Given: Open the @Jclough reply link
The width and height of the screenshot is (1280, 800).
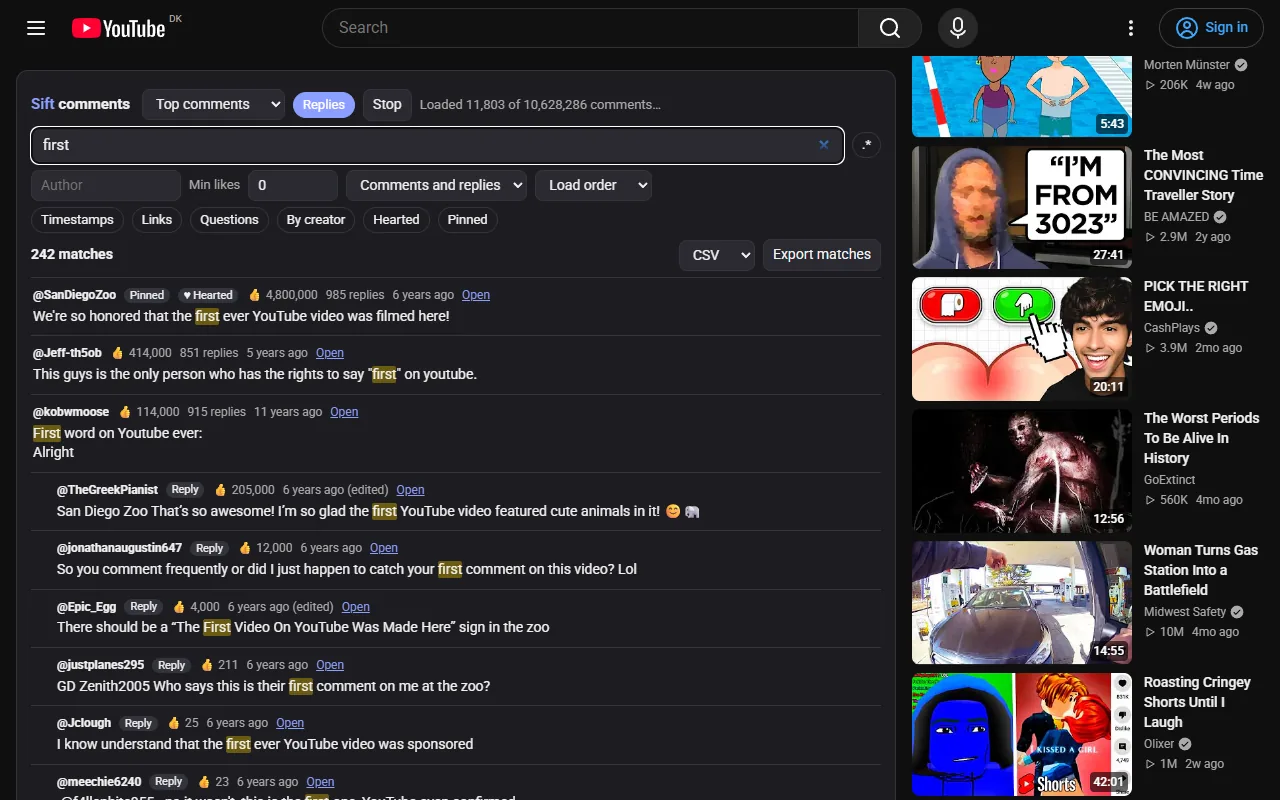Looking at the screenshot, I should click(290, 723).
